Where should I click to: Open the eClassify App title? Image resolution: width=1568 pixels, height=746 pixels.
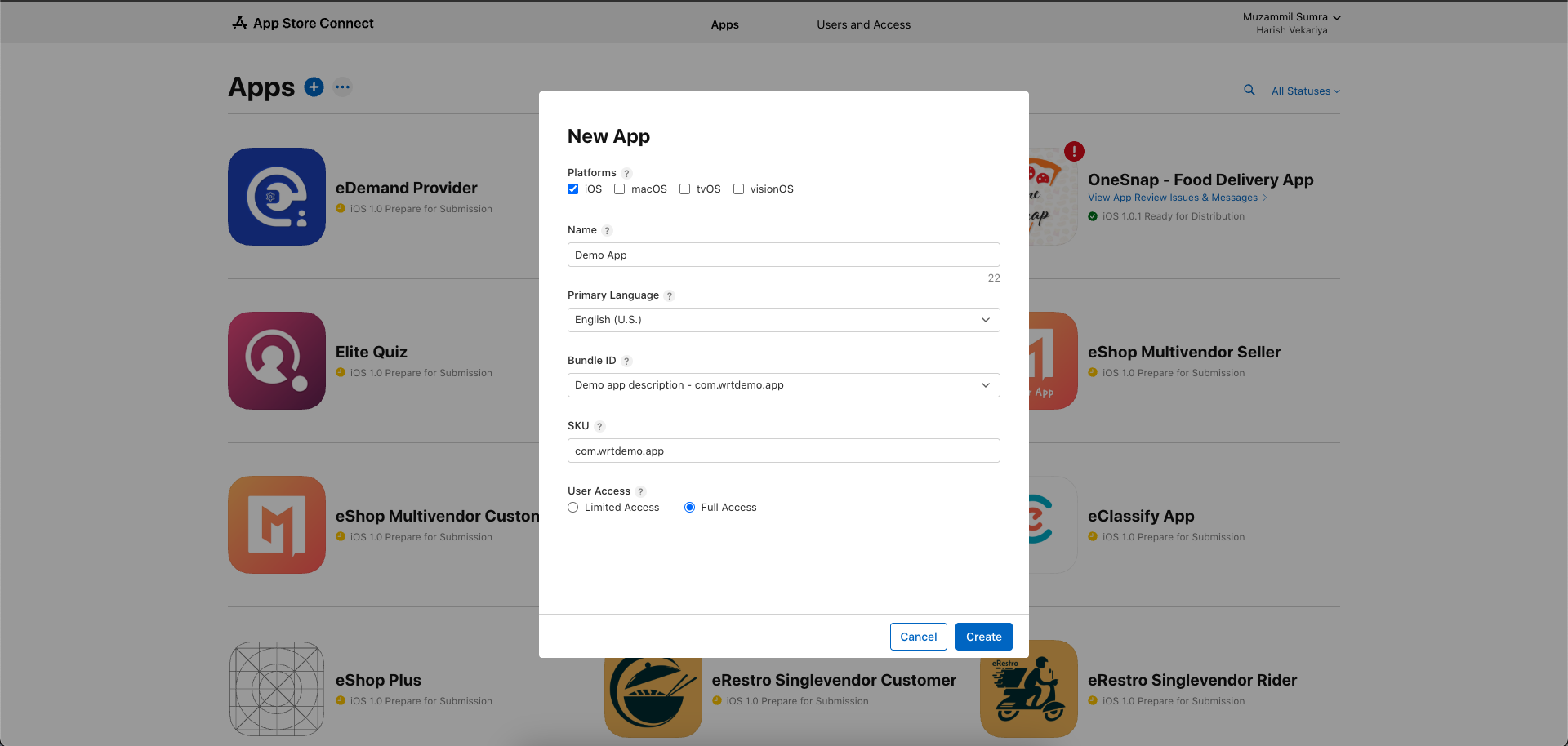tap(1141, 516)
